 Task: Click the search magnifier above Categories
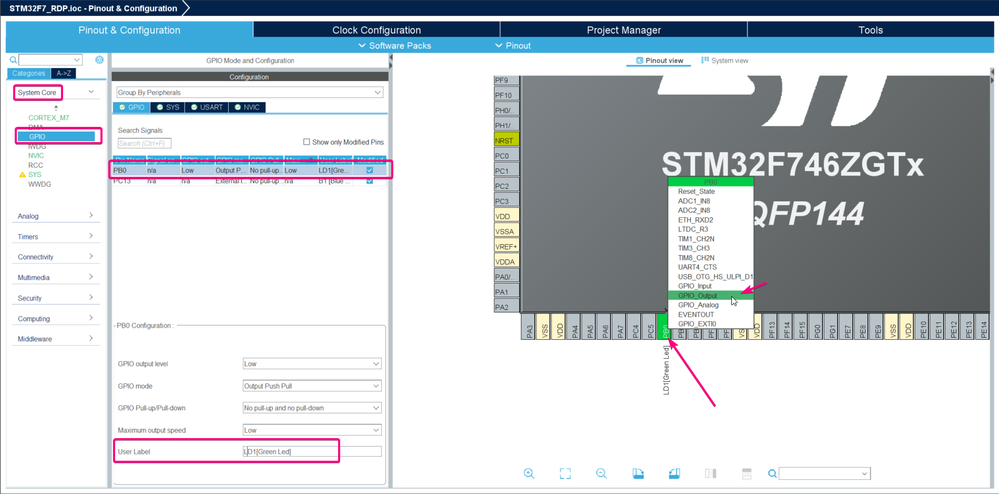(x=13, y=60)
